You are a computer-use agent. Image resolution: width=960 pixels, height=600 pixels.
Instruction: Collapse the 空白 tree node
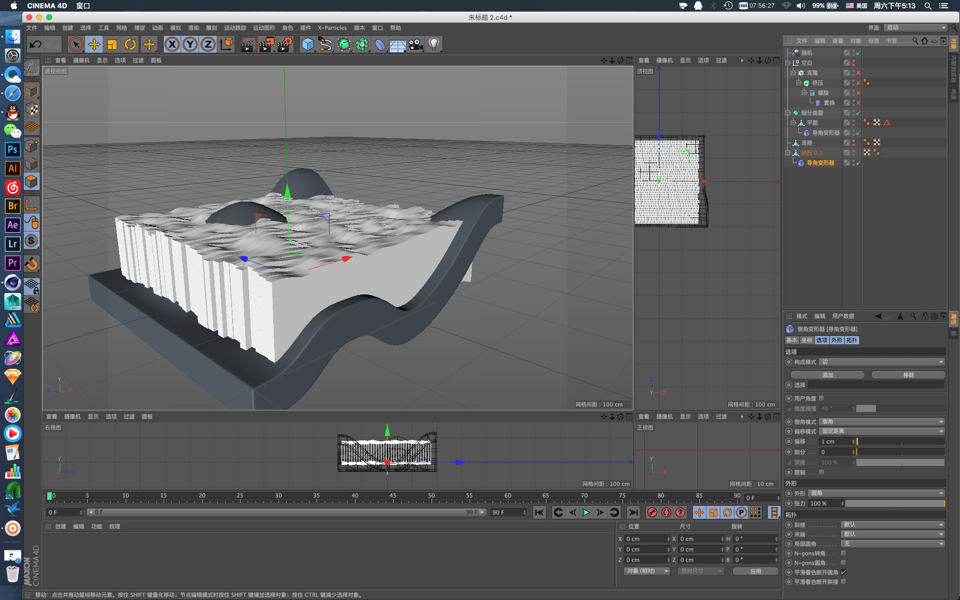click(x=788, y=62)
